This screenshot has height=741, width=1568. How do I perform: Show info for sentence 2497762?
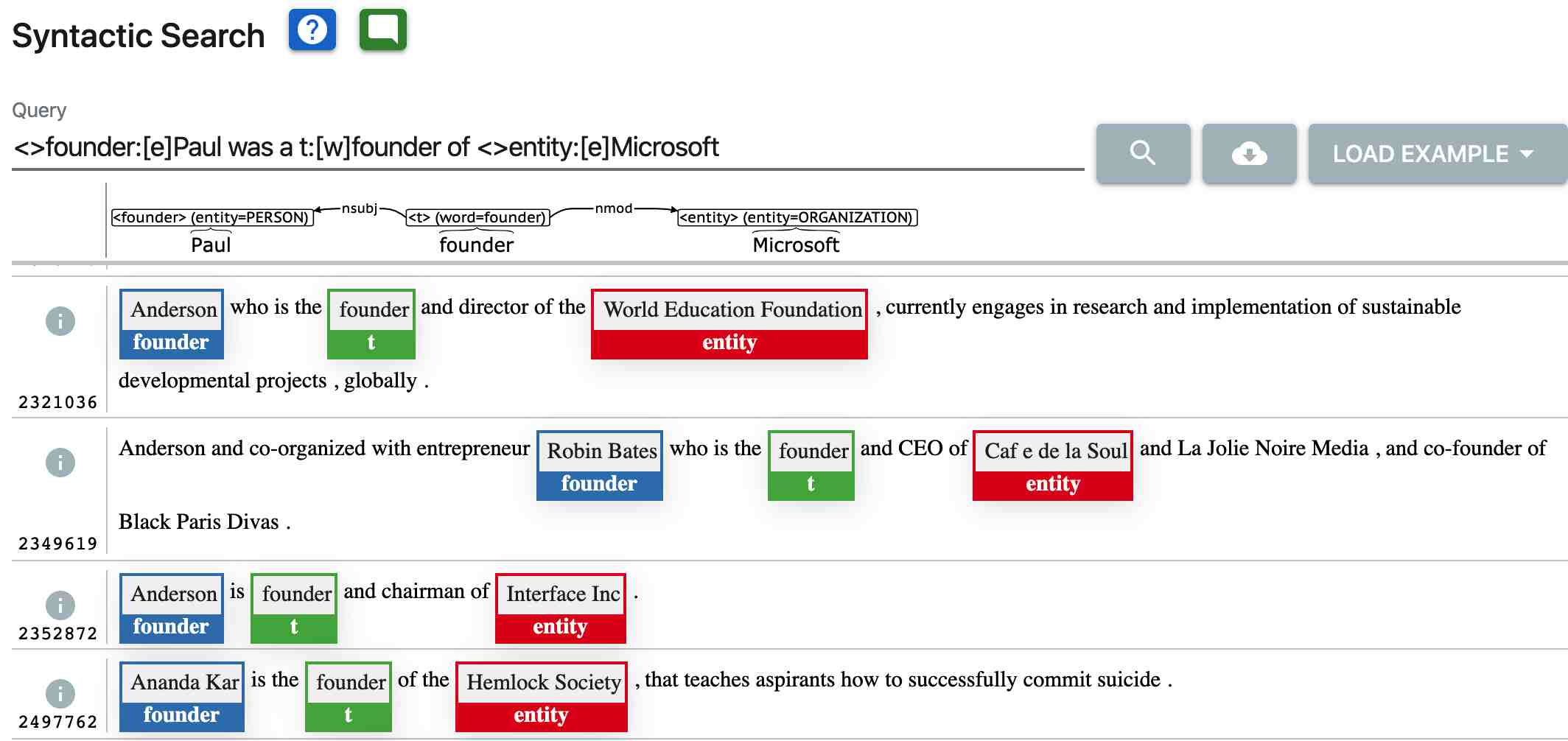(60, 694)
